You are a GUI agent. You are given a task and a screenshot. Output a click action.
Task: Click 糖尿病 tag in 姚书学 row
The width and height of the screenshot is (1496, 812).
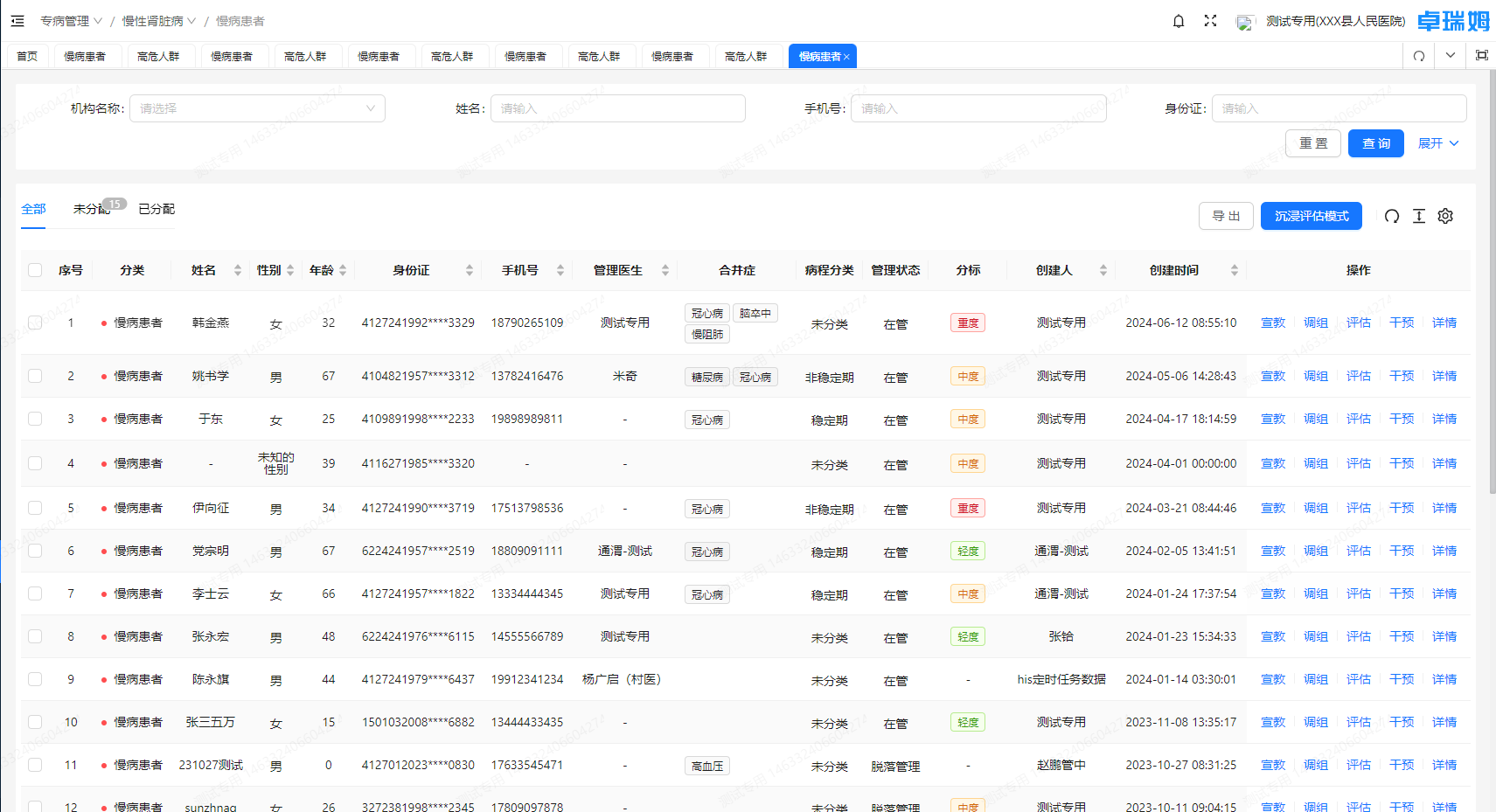(x=707, y=378)
